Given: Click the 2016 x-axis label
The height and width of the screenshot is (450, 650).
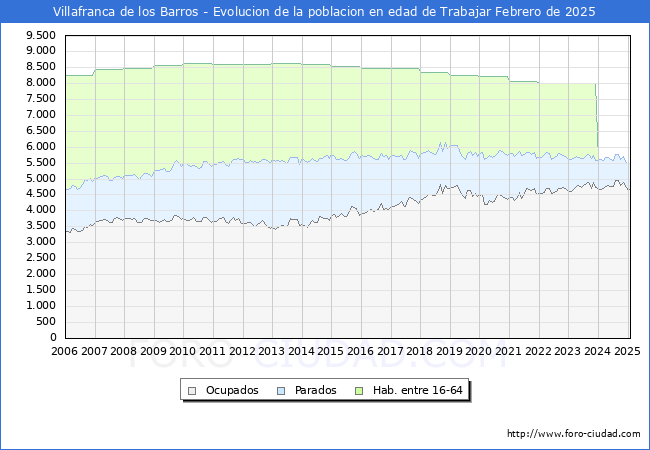Looking at the screenshot, I should click(360, 351).
